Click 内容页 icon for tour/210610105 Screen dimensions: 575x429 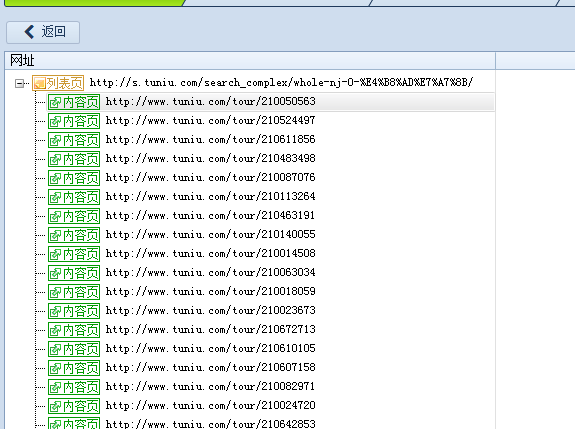click(74, 349)
